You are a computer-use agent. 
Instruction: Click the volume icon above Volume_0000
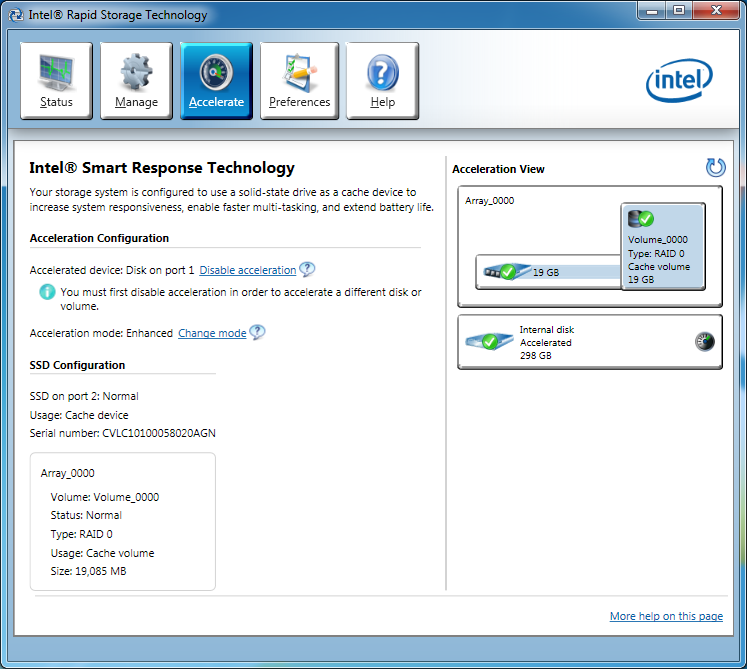[640, 219]
